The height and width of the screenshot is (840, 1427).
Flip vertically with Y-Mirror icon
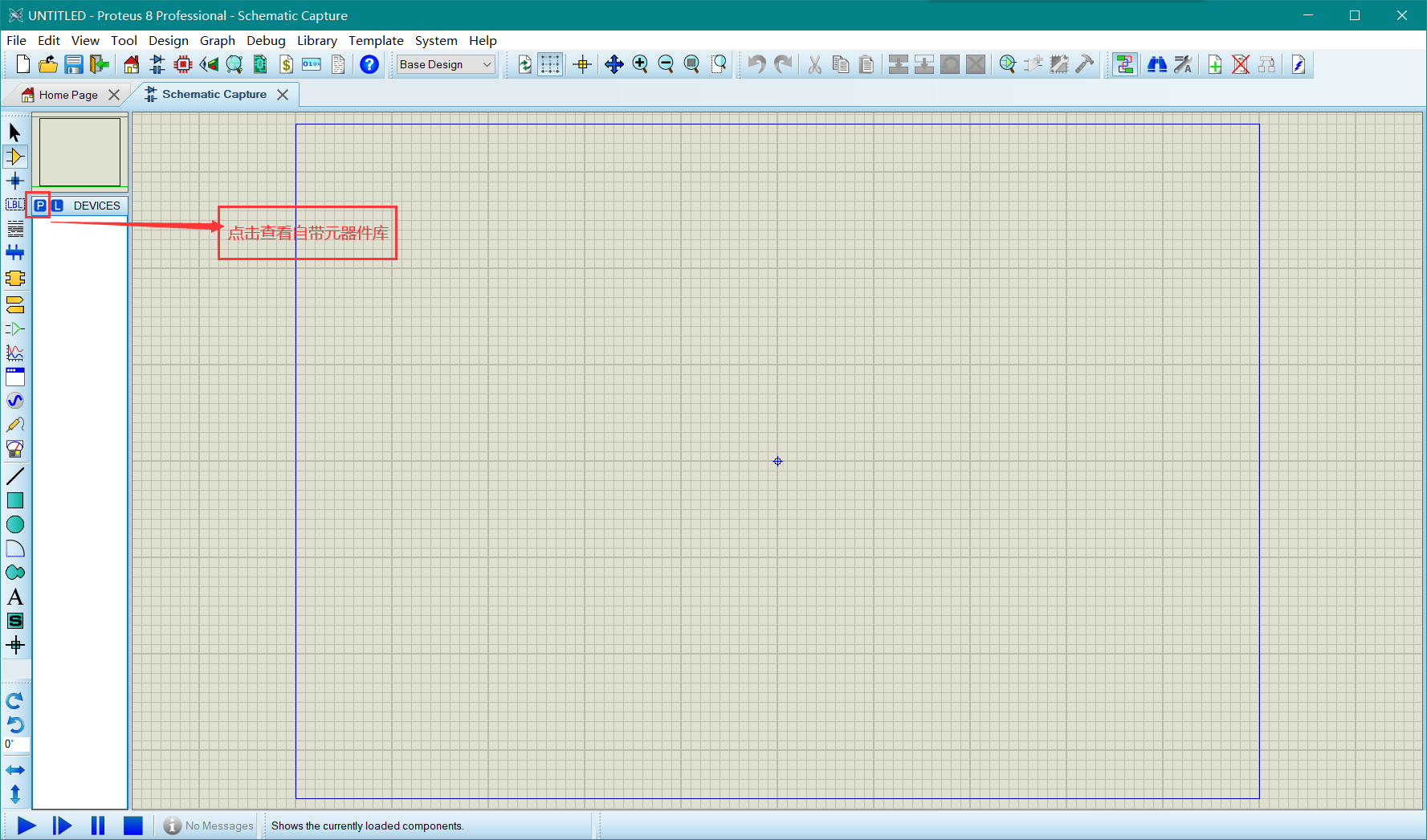point(15,794)
